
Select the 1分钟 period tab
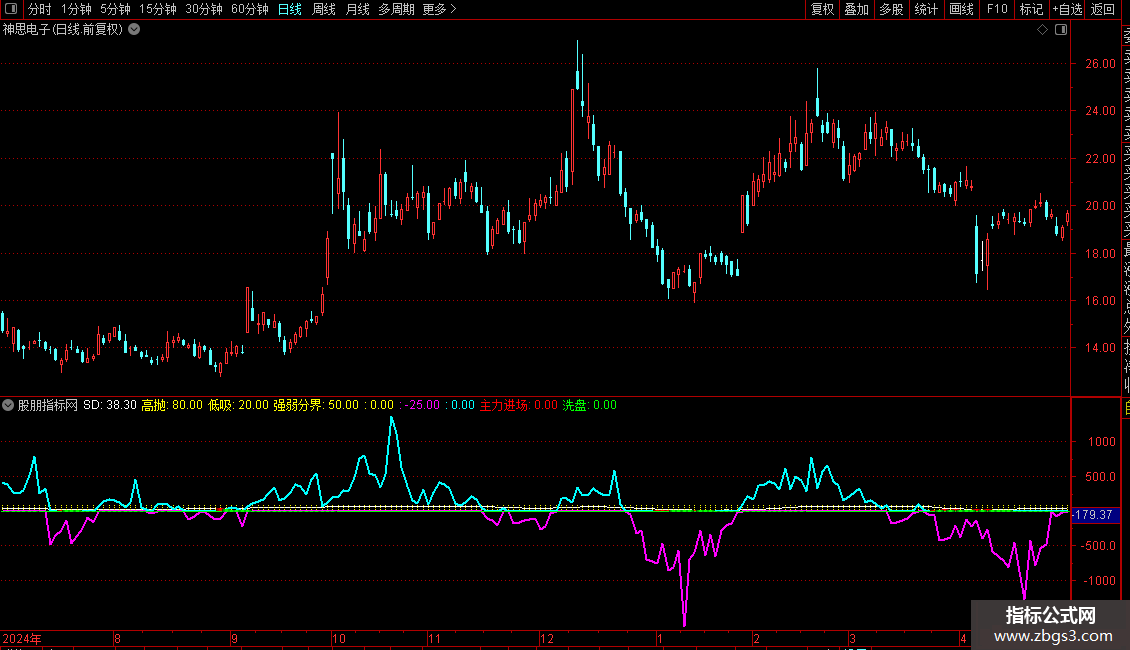pyautogui.click(x=76, y=9)
